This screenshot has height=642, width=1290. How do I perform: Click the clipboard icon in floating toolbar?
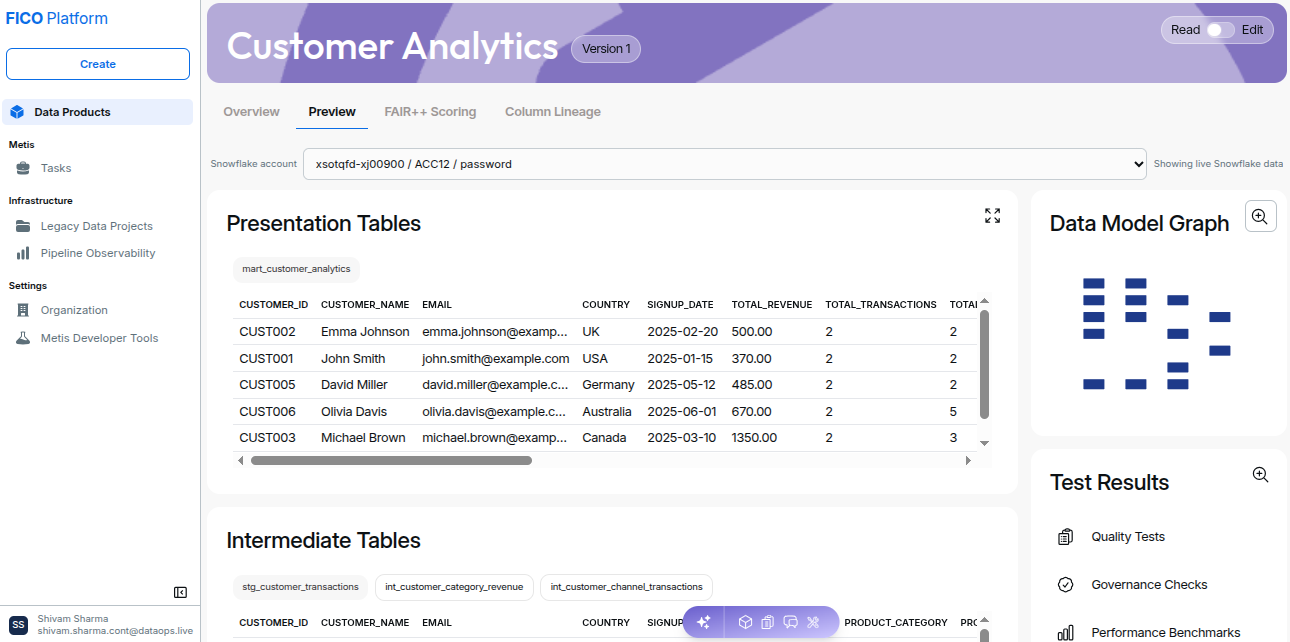click(767, 622)
